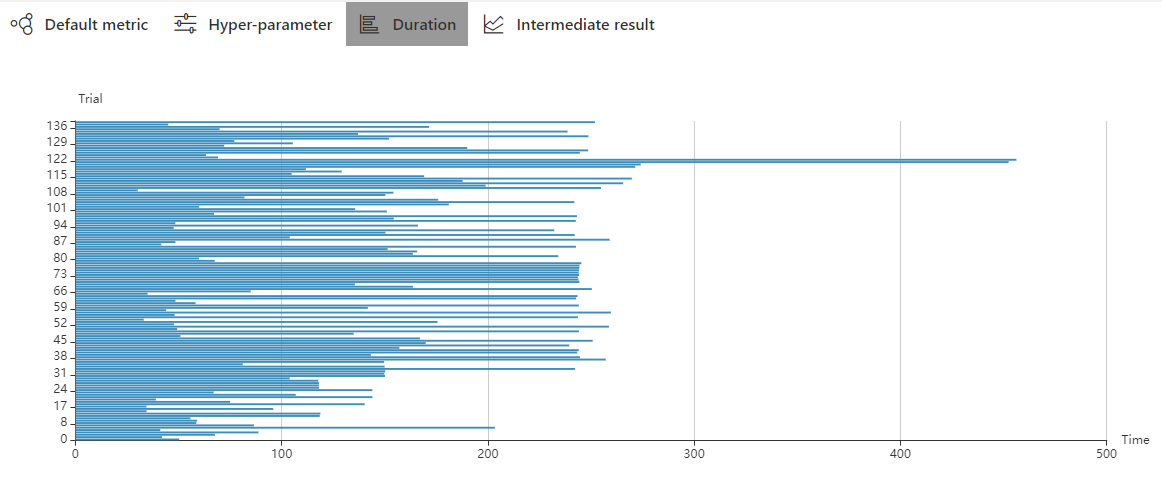Viewport: 1162px width, 489px height.
Task: Click the Time axis title
Action: (1135, 440)
